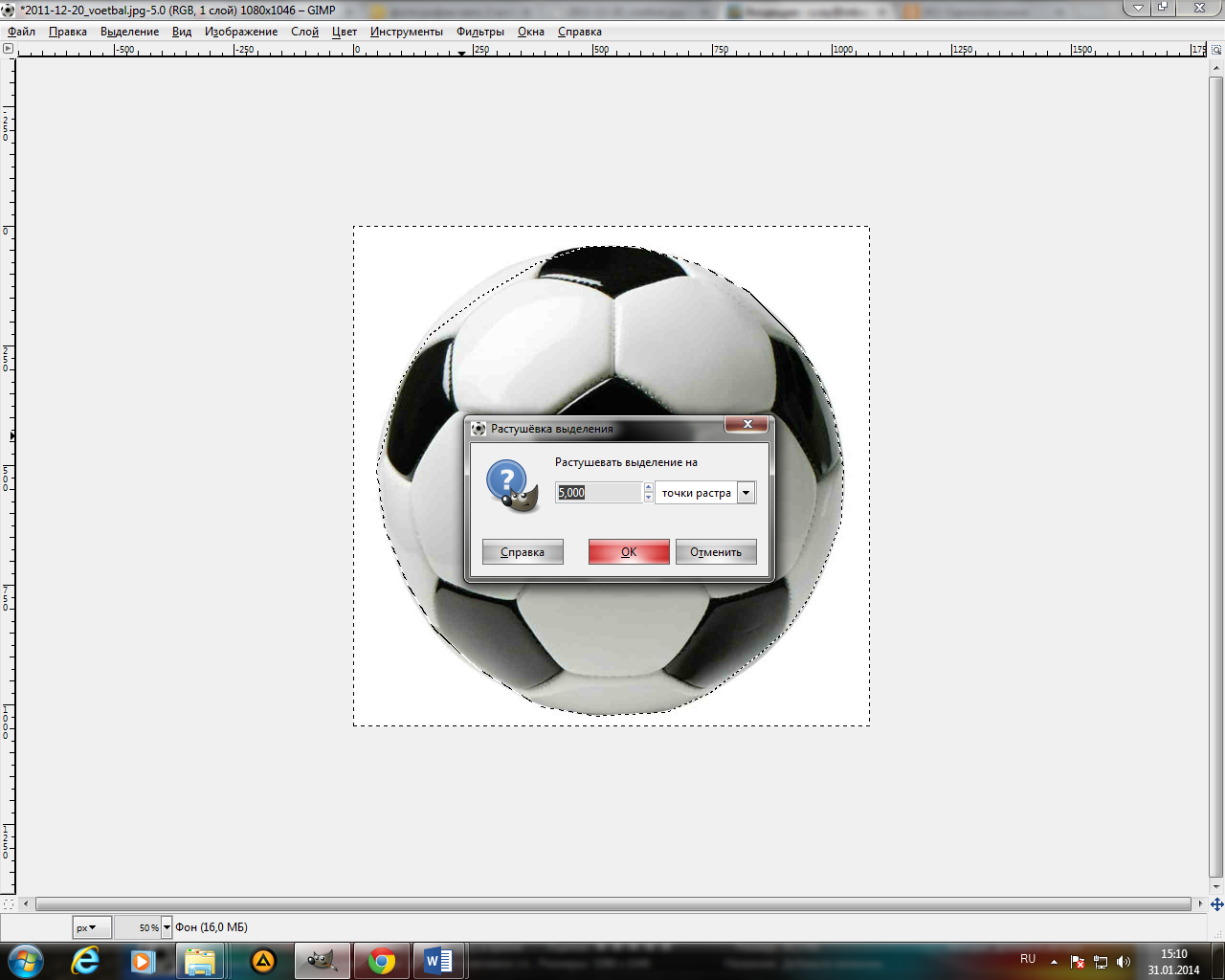
Task: Click the horizontal scrollbar under the canvas
Action: pyautogui.click(x=612, y=903)
